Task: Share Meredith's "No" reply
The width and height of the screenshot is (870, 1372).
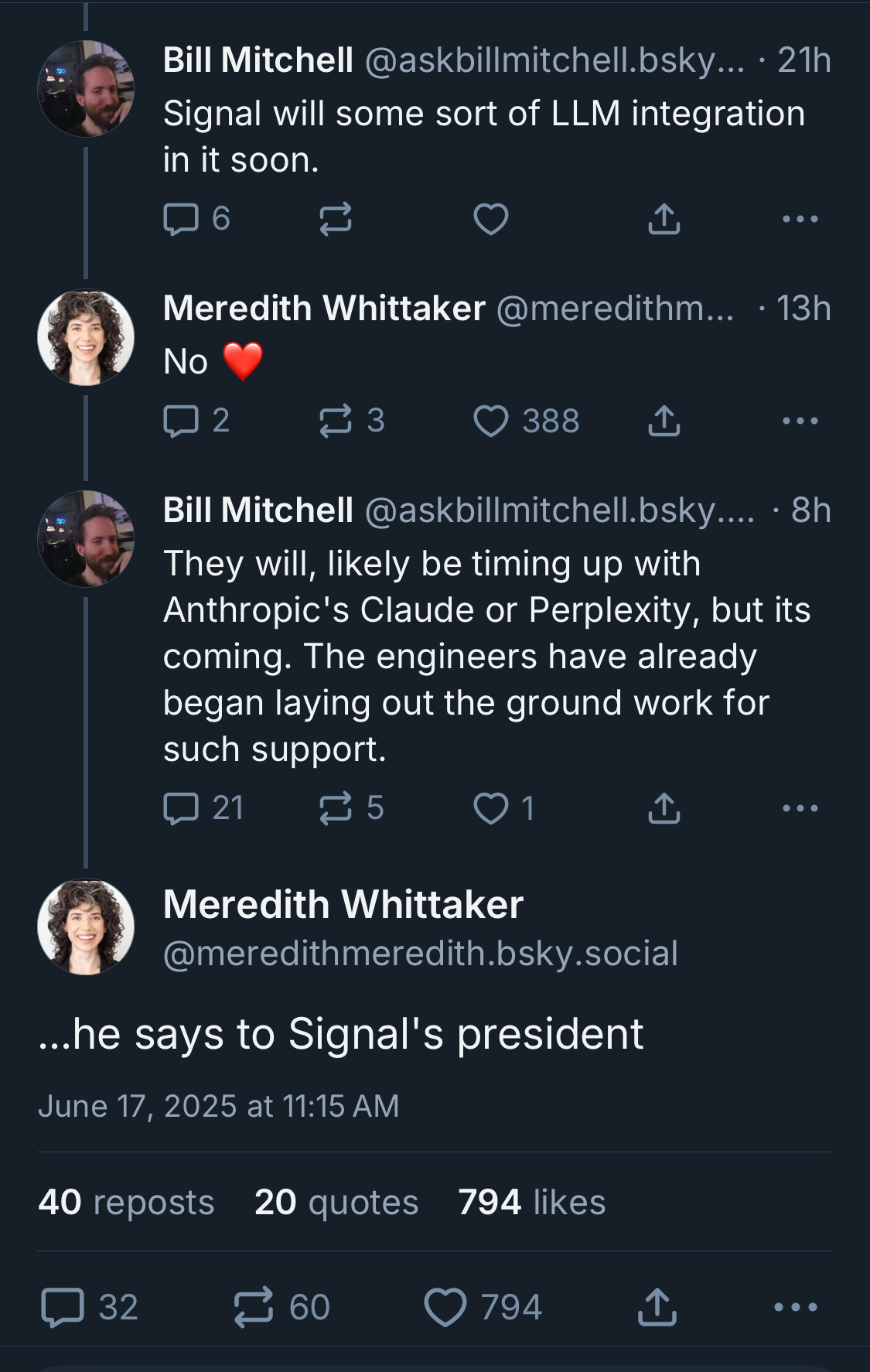Action: point(664,421)
